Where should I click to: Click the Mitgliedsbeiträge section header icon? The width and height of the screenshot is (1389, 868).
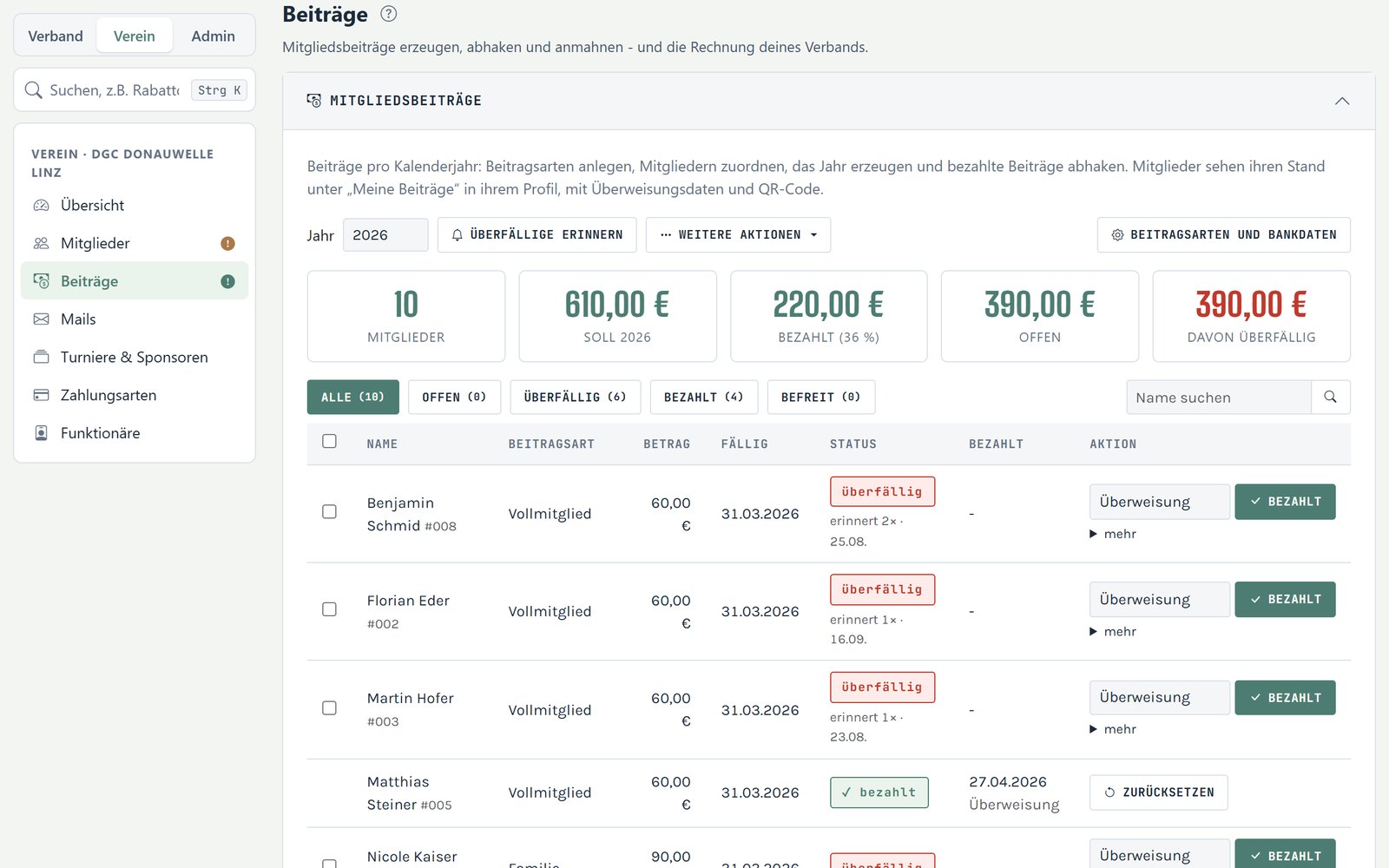pos(314,101)
